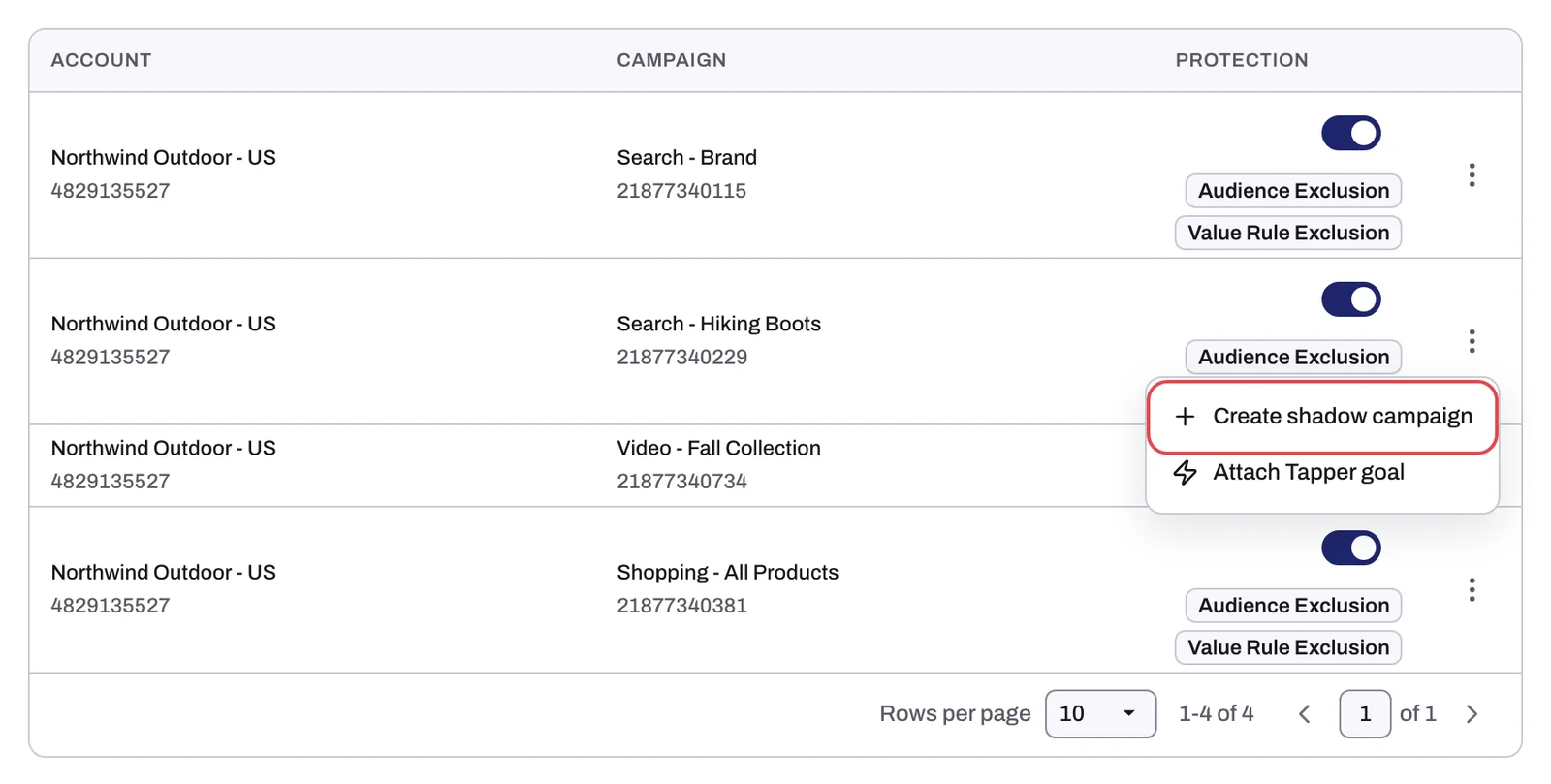Viewport: 1551px width, 784px height.
Task: Open kebab menu for Search - Brand row
Action: (1472, 175)
